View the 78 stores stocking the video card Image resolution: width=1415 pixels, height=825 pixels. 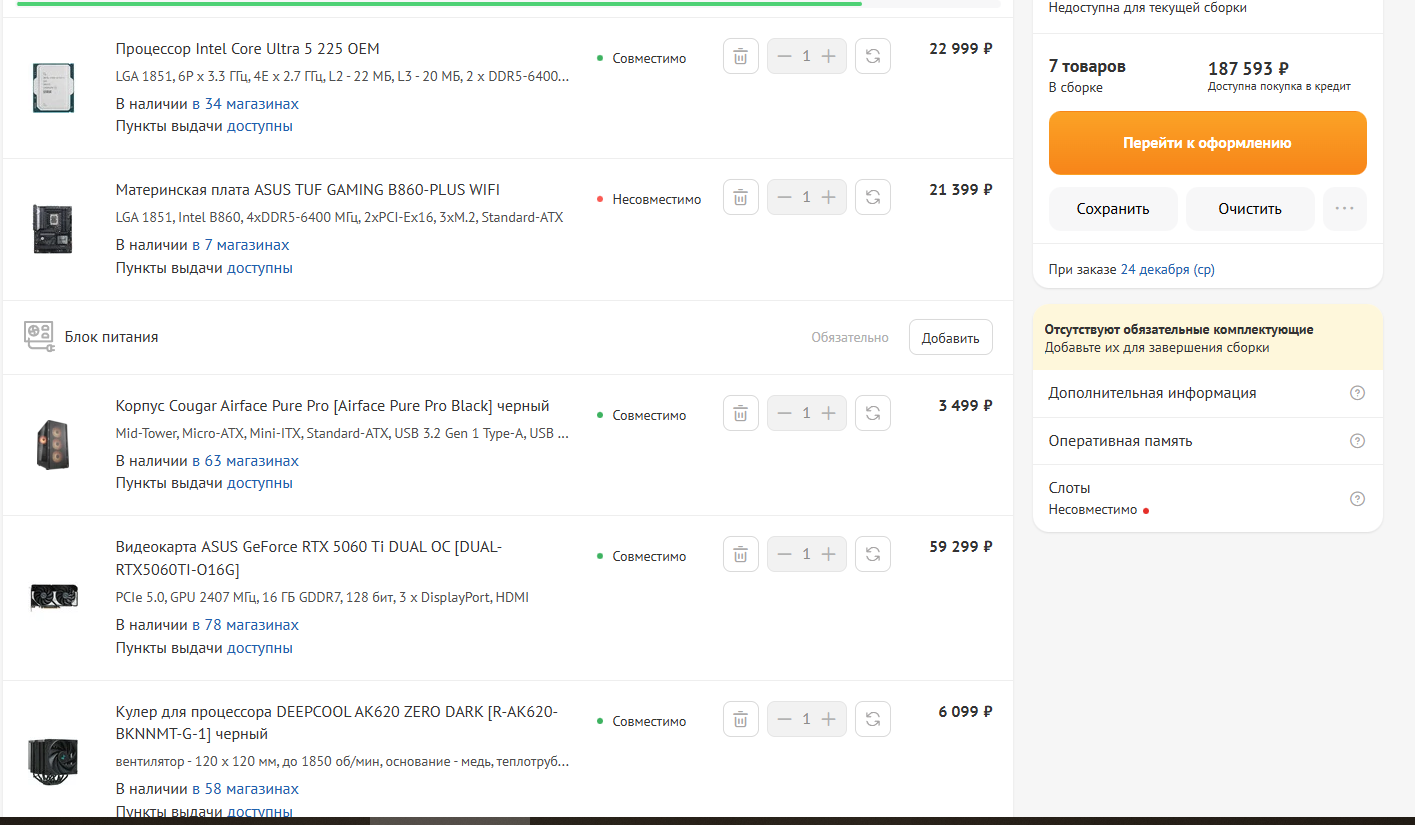(x=245, y=625)
